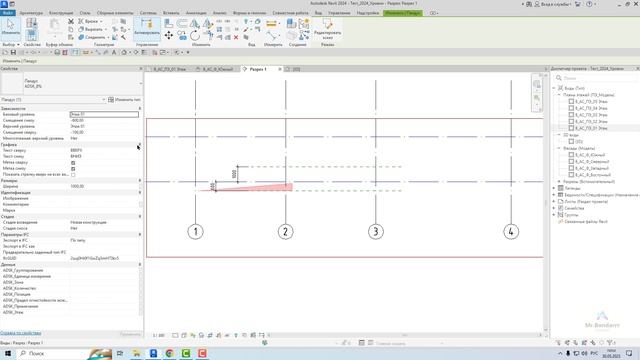Select the Rotate tool

coord(195,36)
